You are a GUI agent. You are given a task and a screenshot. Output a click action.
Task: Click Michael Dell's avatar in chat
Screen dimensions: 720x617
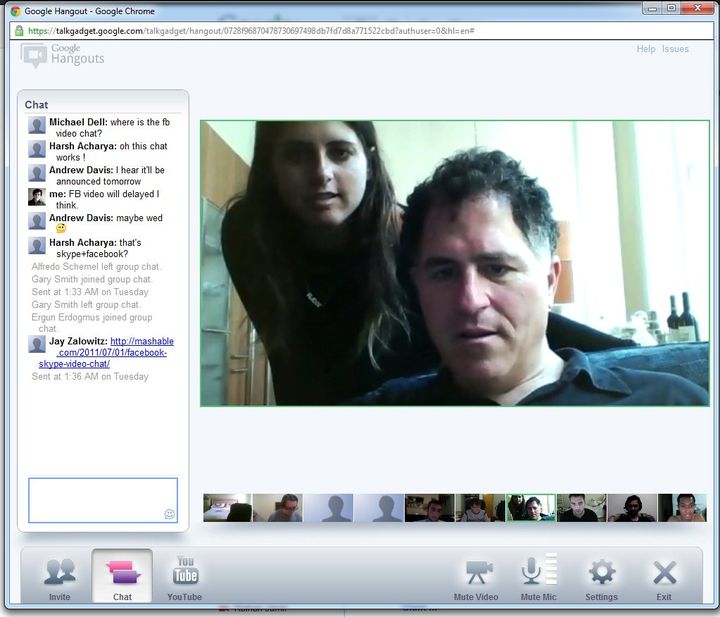37,126
